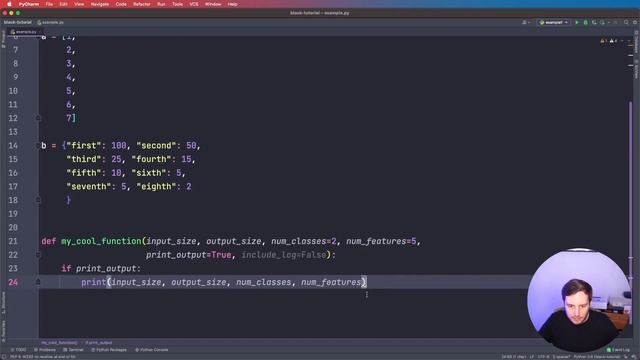This screenshot has width=640, height=360.
Task: Open the Apple menu
Action: pyautogui.click(x=9, y=4)
